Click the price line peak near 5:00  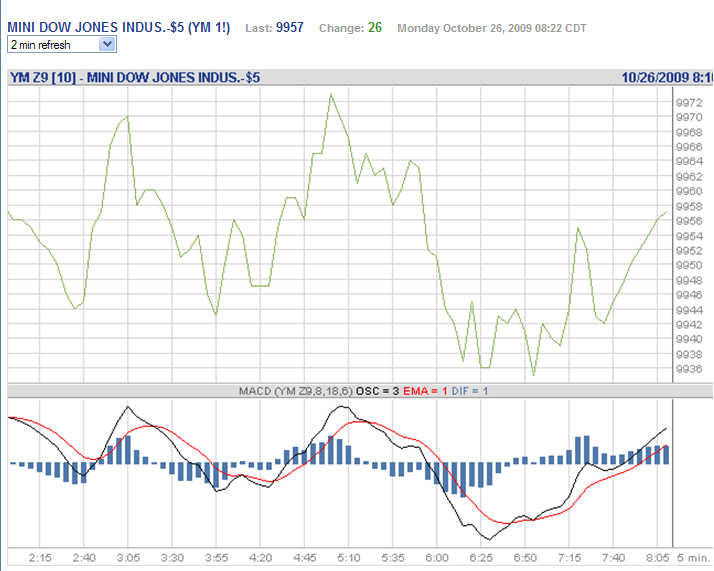click(x=331, y=95)
